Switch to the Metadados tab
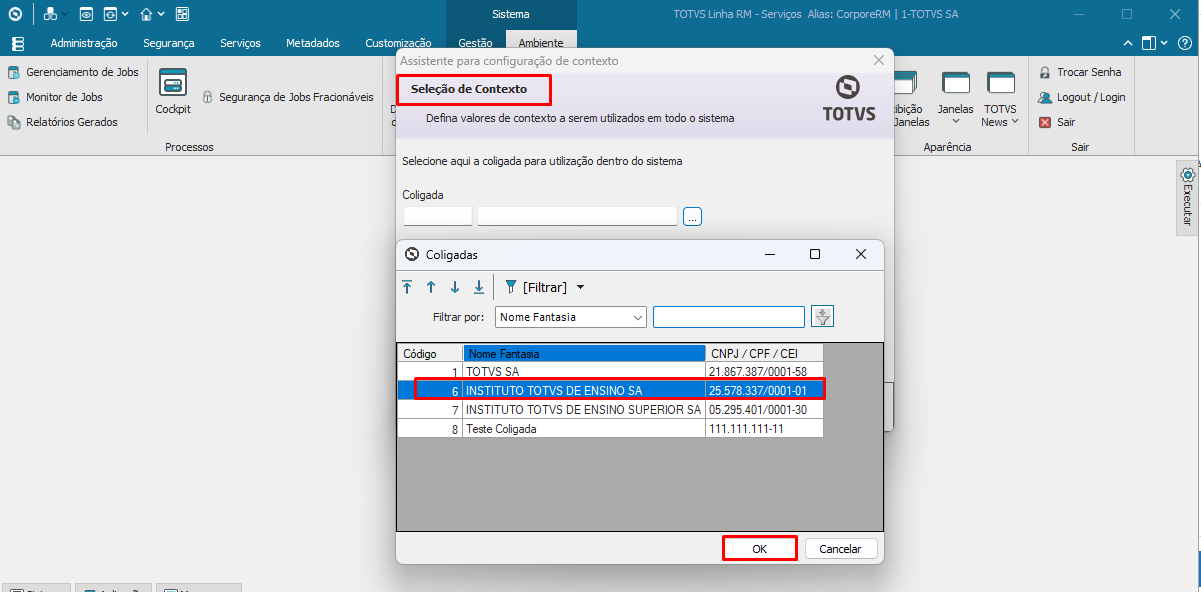Viewport: 1201px width, 592px height. click(x=313, y=43)
